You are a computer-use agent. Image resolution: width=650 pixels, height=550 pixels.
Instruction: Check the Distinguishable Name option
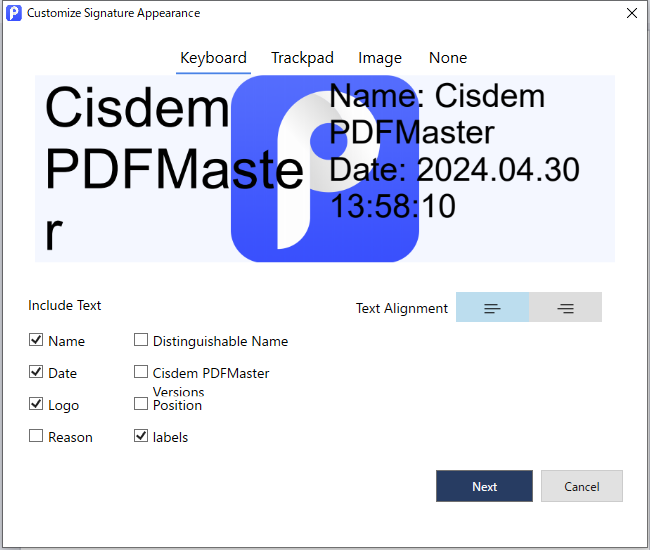(141, 340)
